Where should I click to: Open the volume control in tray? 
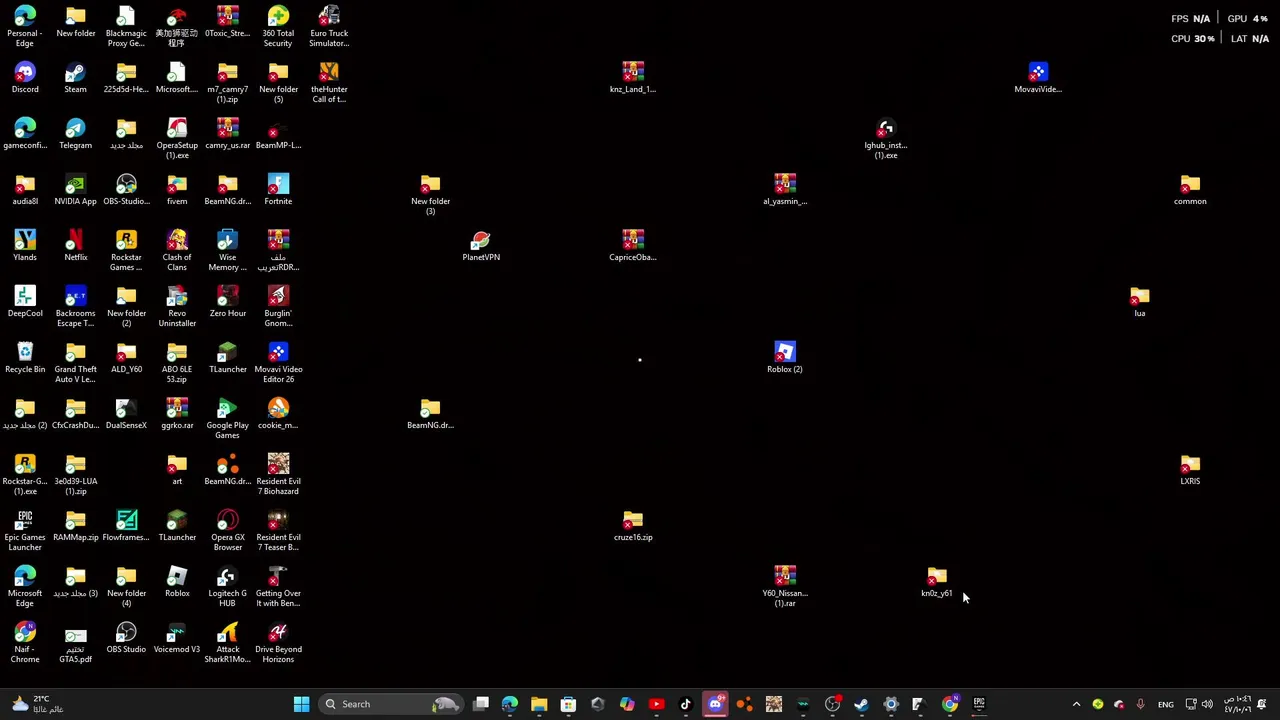click(x=1207, y=704)
